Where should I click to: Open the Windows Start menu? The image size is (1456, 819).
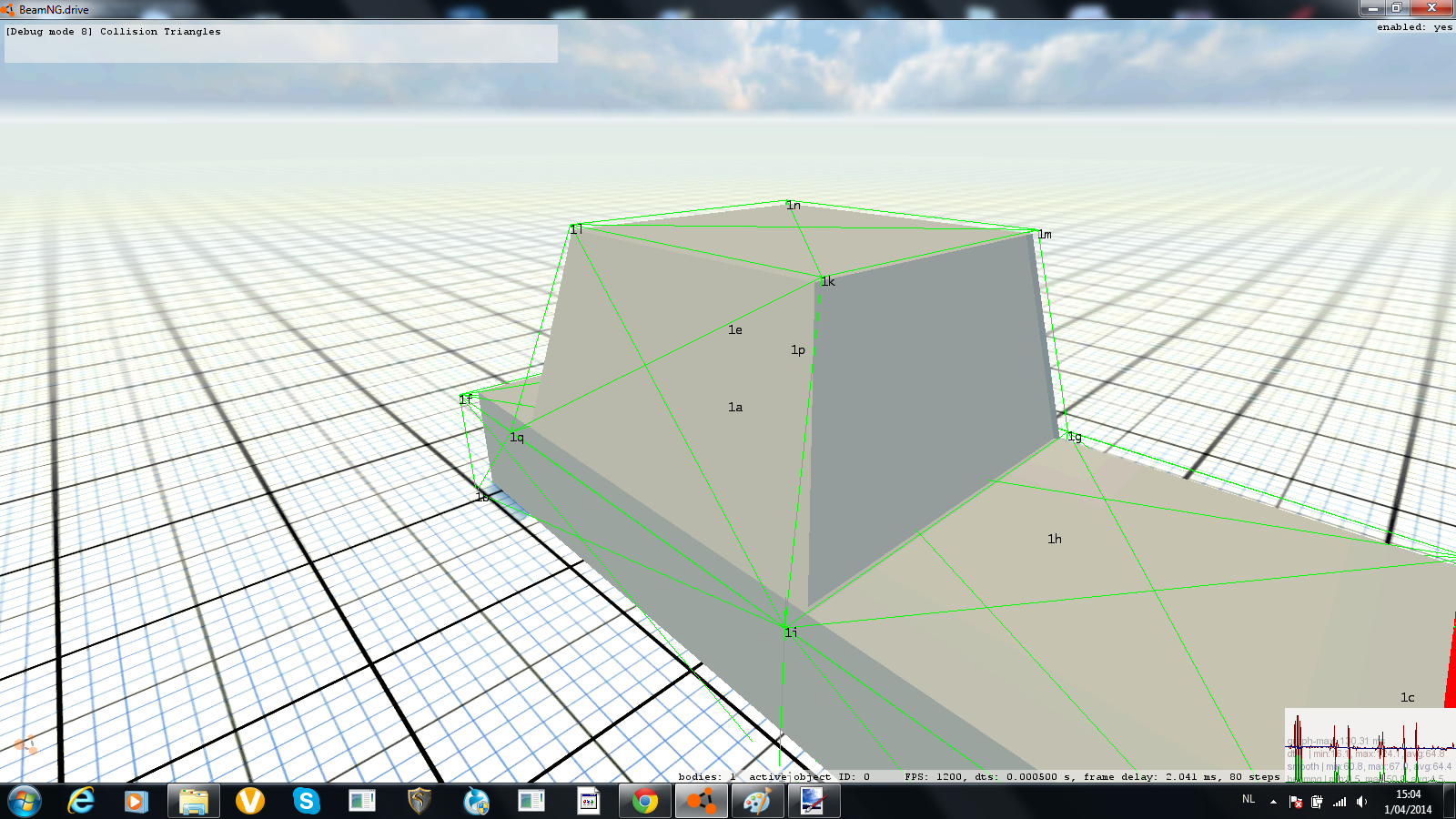click(x=25, y=802)
